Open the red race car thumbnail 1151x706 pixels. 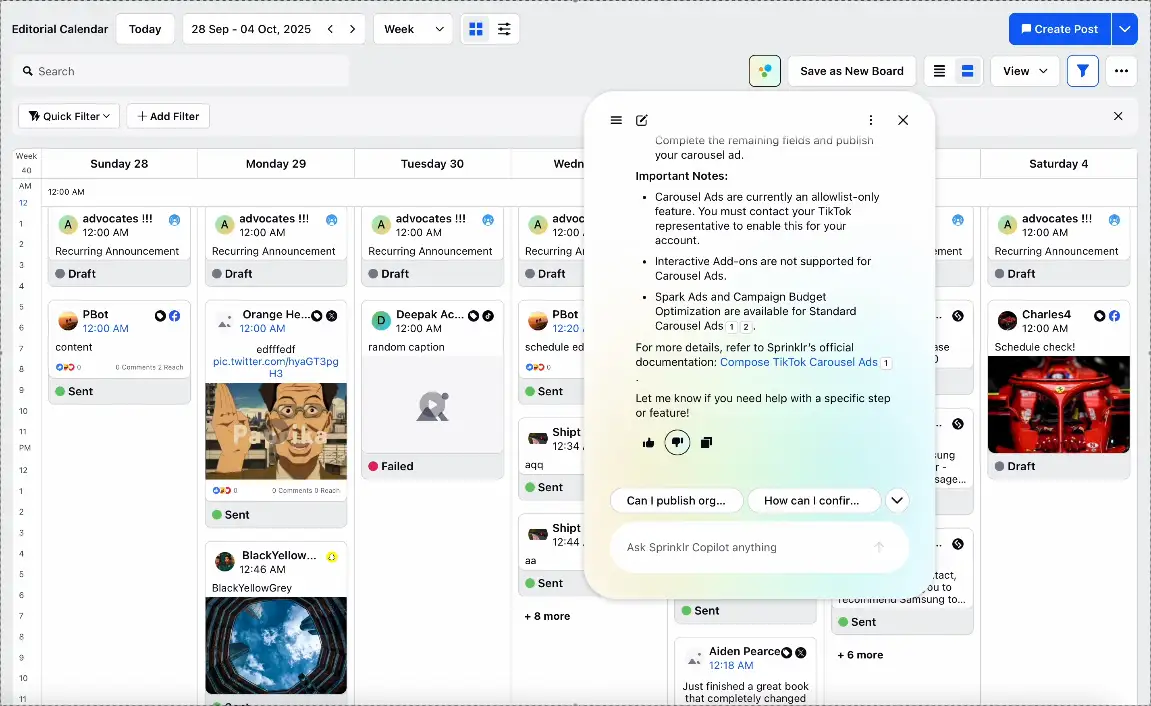(x=1059, y=404)
